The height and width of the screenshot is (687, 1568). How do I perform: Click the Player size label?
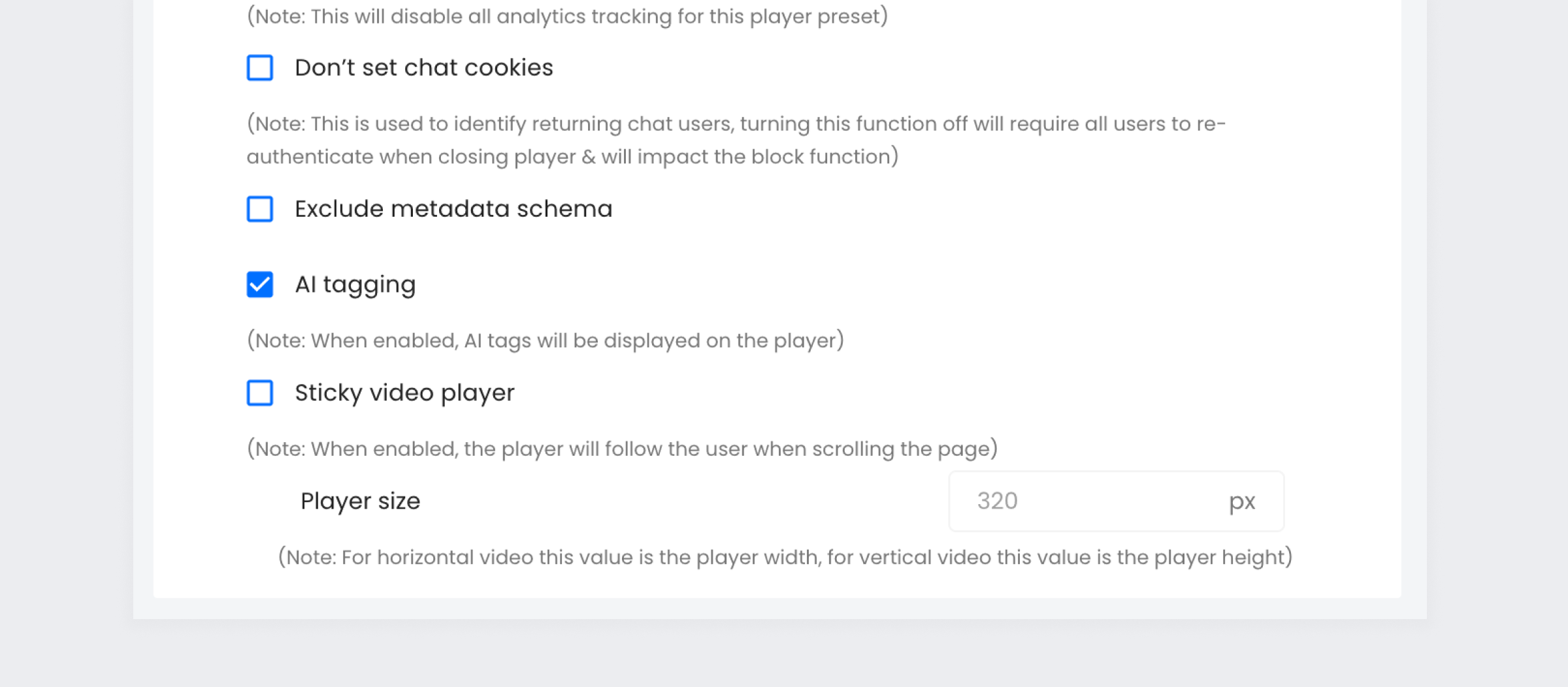[x=360, y=502]
